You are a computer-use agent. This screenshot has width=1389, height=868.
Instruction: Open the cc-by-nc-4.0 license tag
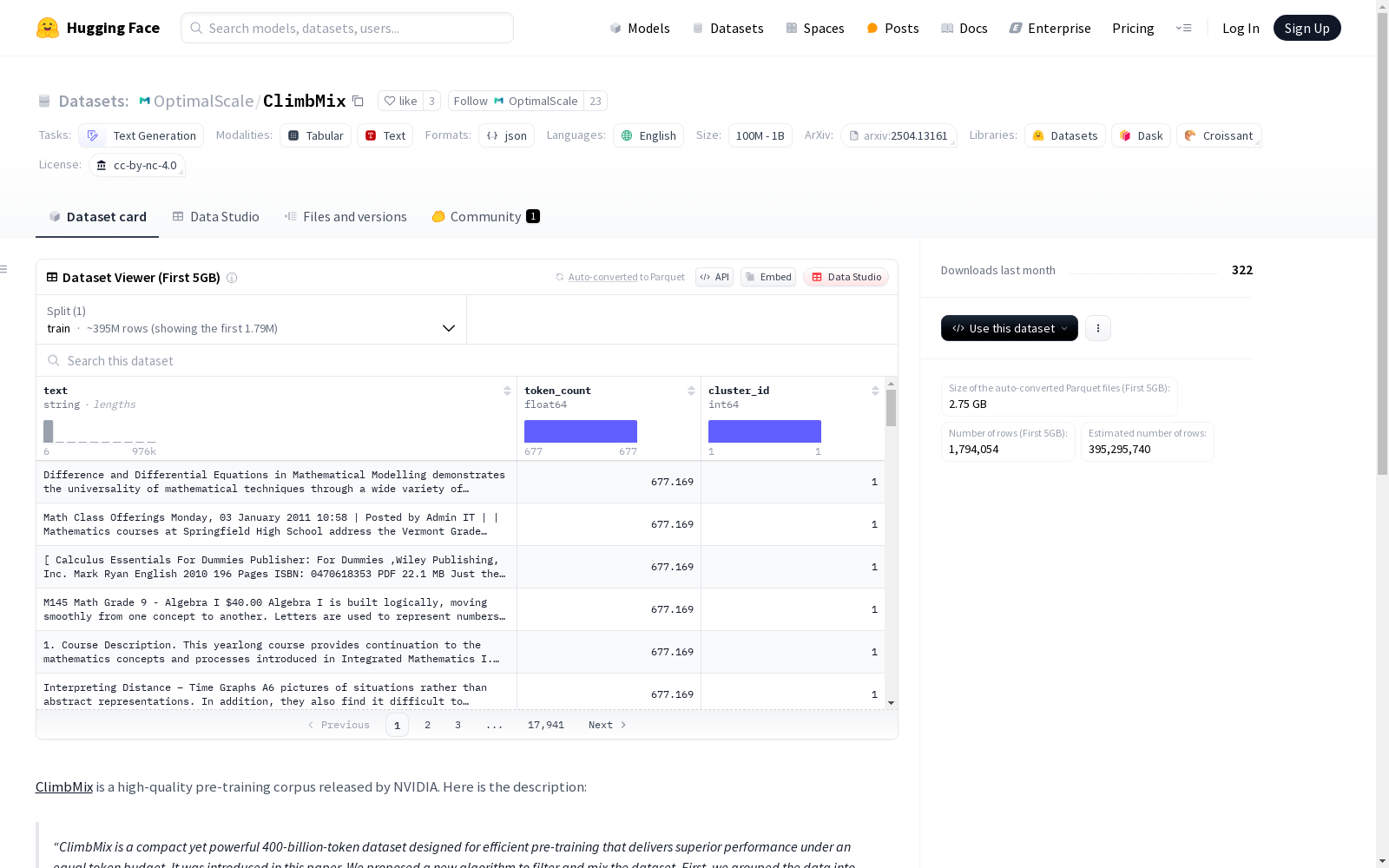coord(137,165)
